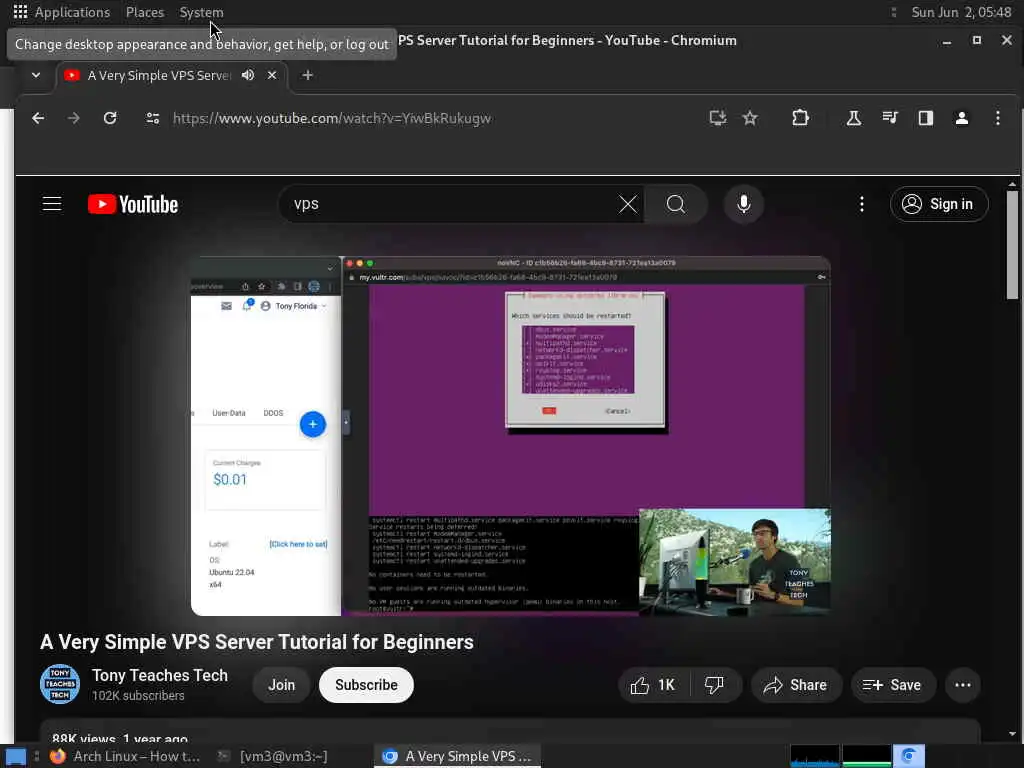Select the A Very Simple VPS Server tab
This screenshot has width=1024, height=768.
tap(159, 75)
